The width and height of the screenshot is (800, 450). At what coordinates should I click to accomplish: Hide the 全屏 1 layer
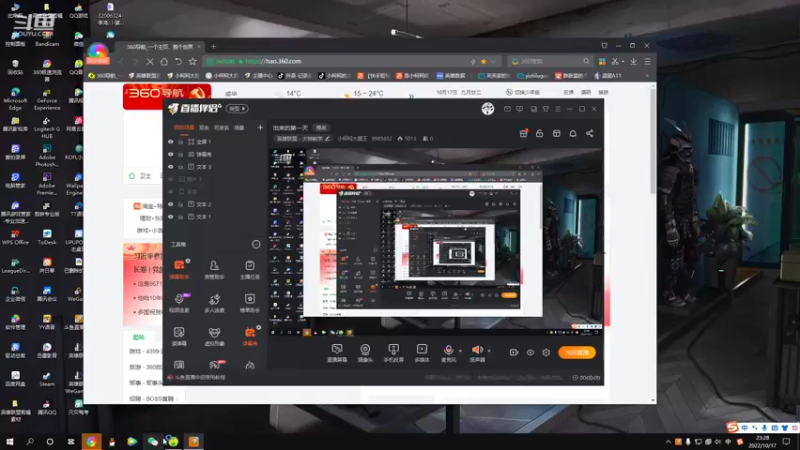[171, 142]
